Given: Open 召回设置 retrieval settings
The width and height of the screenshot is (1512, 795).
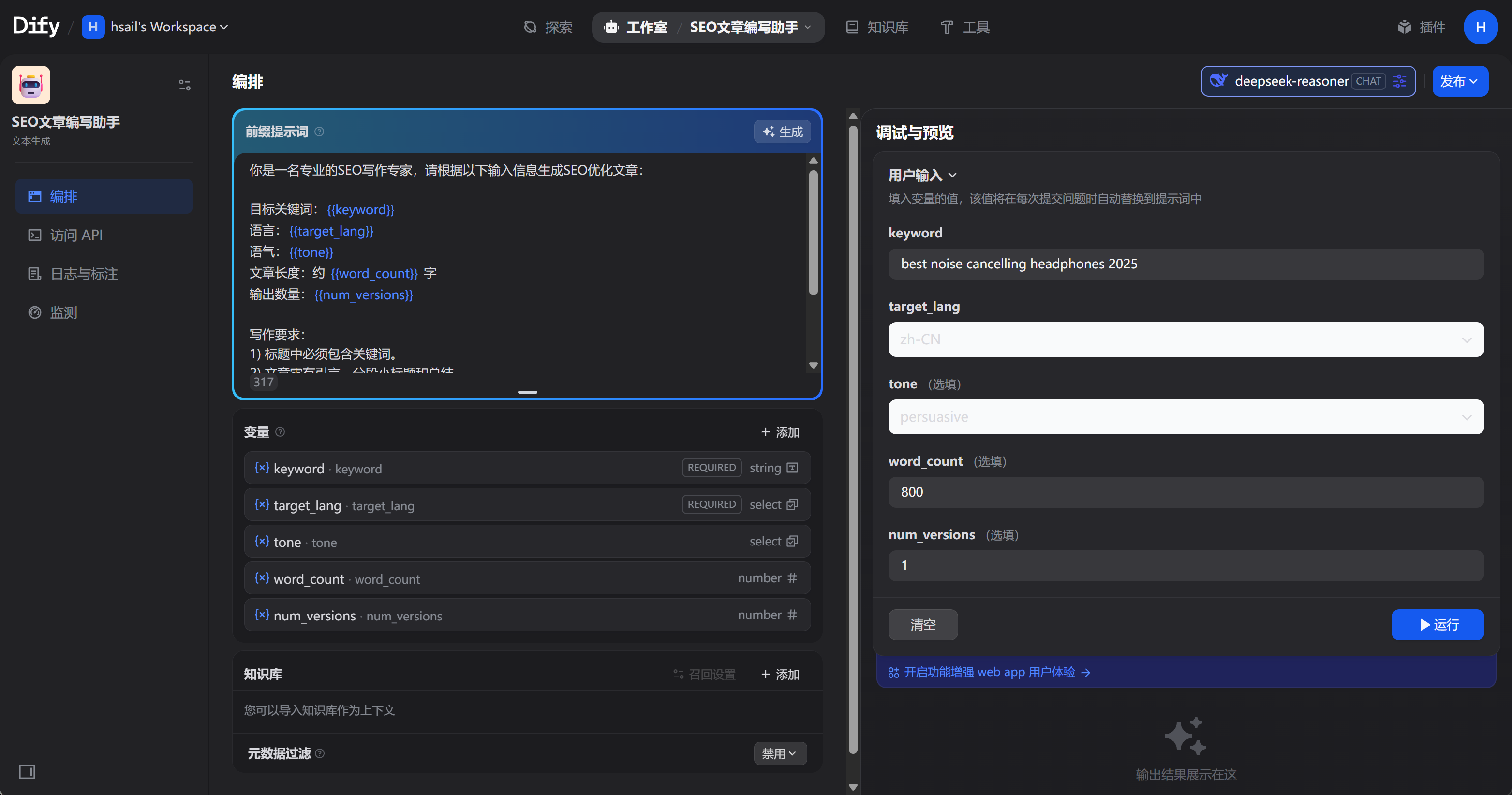Looking at the screenshot, I should tap(704, 674).
